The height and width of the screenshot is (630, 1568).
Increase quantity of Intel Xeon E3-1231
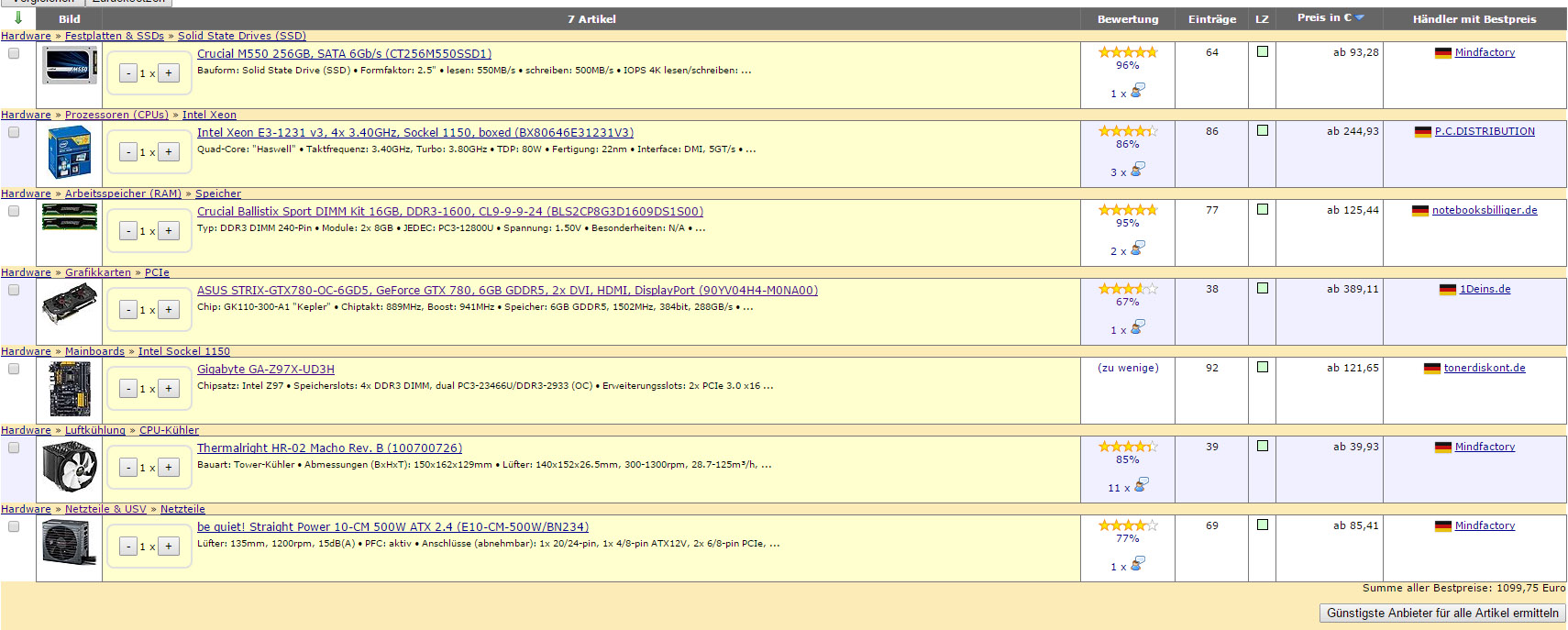point(169,152)
